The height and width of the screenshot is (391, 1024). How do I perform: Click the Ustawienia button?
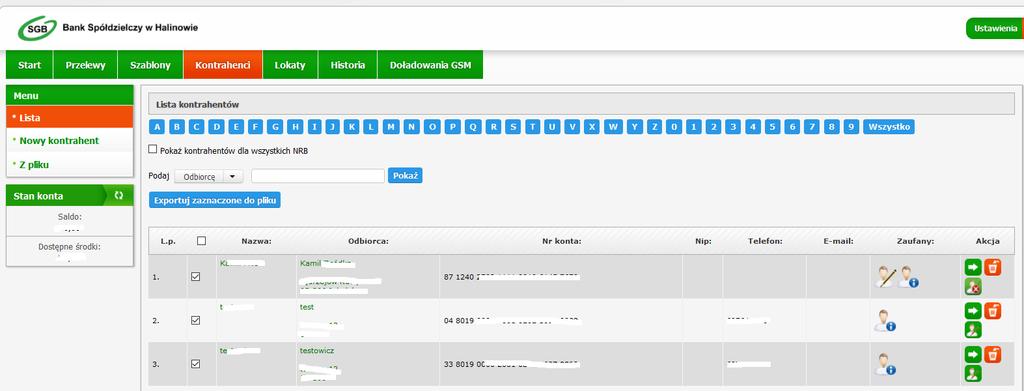pyautogui.click(x=994, y=28)
